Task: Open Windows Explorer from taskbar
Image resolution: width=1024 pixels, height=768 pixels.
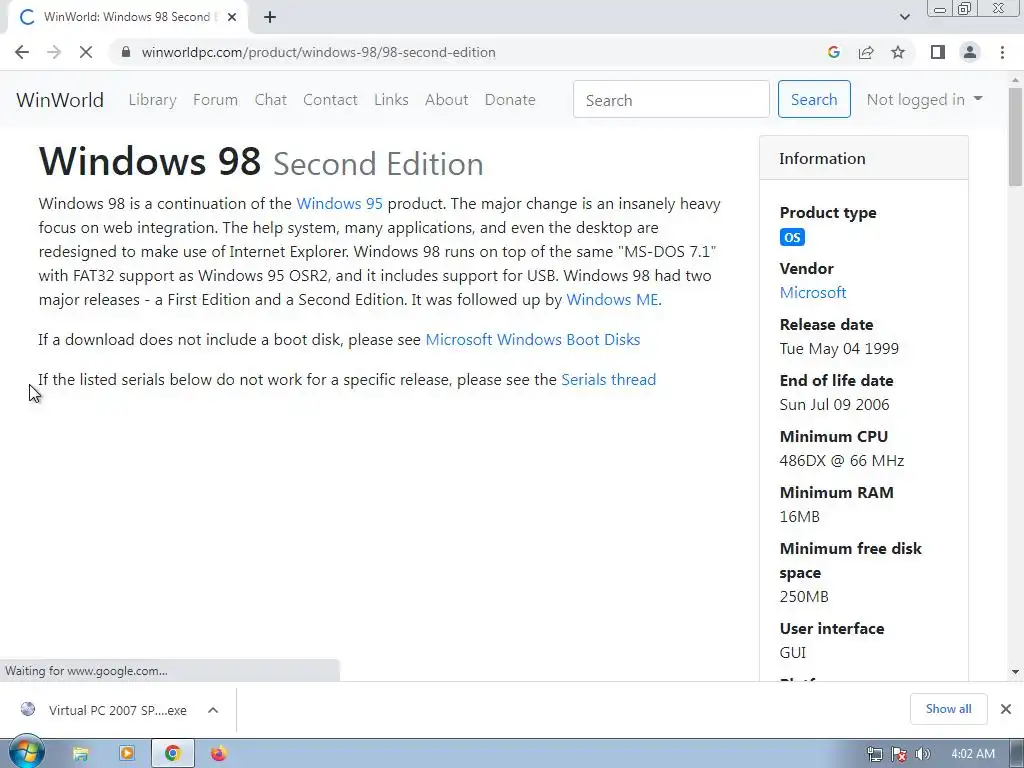Action: pos(80,754)
